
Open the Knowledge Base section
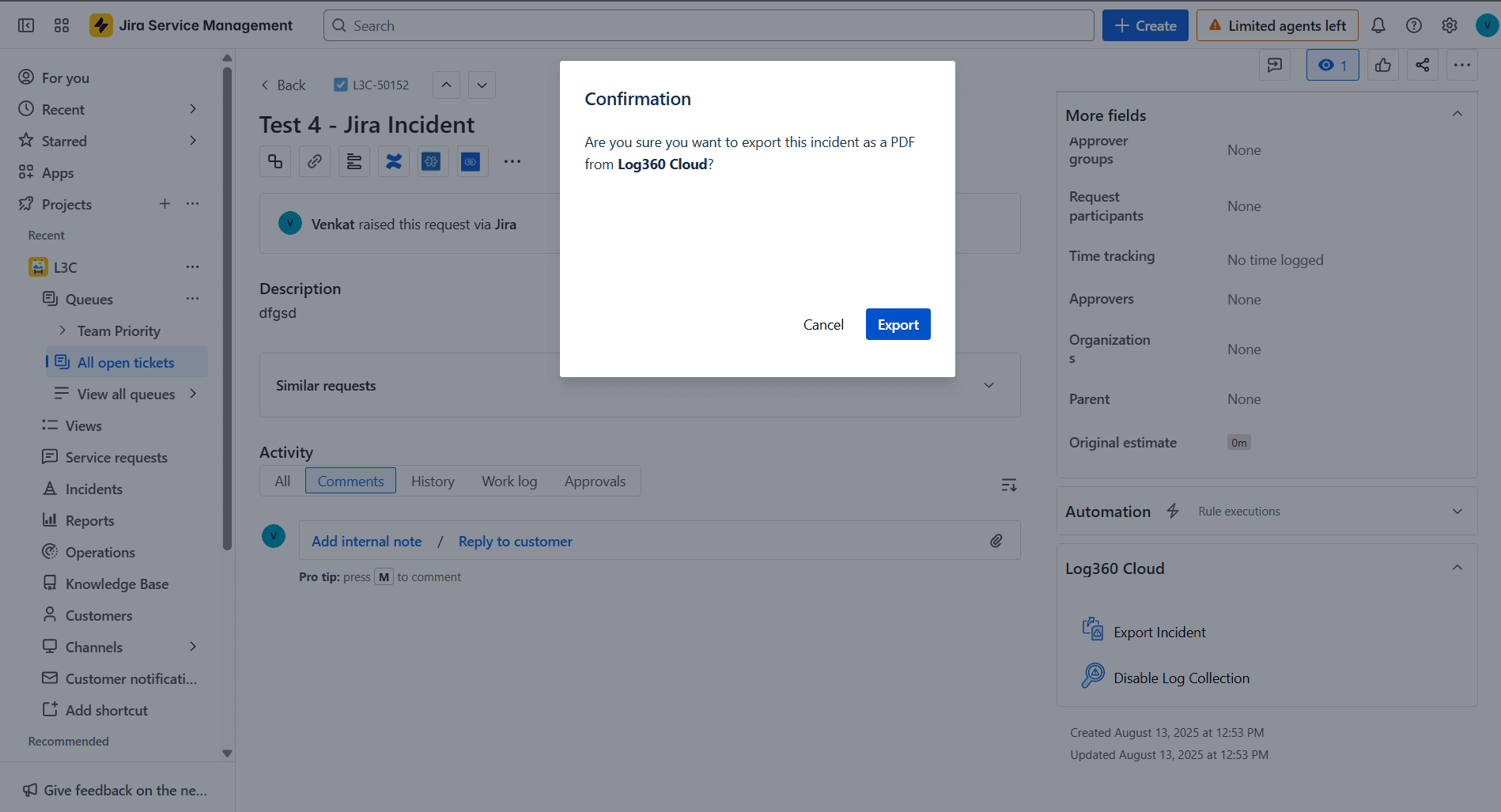pyautogui.click(x=117, y=584)
